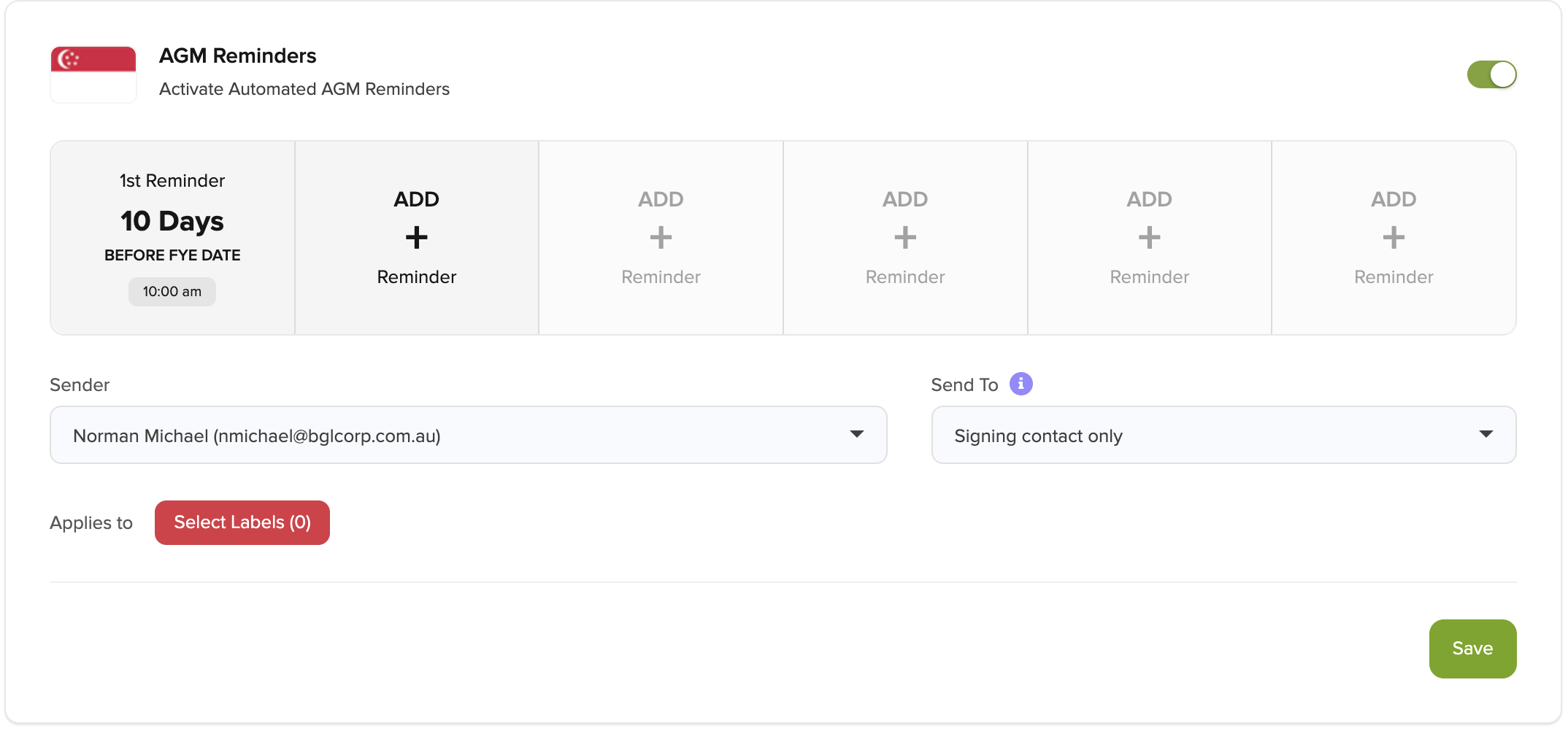Disable the AGM Reminders toggle
1568x731 pixels.
(x=1491, y=74)
